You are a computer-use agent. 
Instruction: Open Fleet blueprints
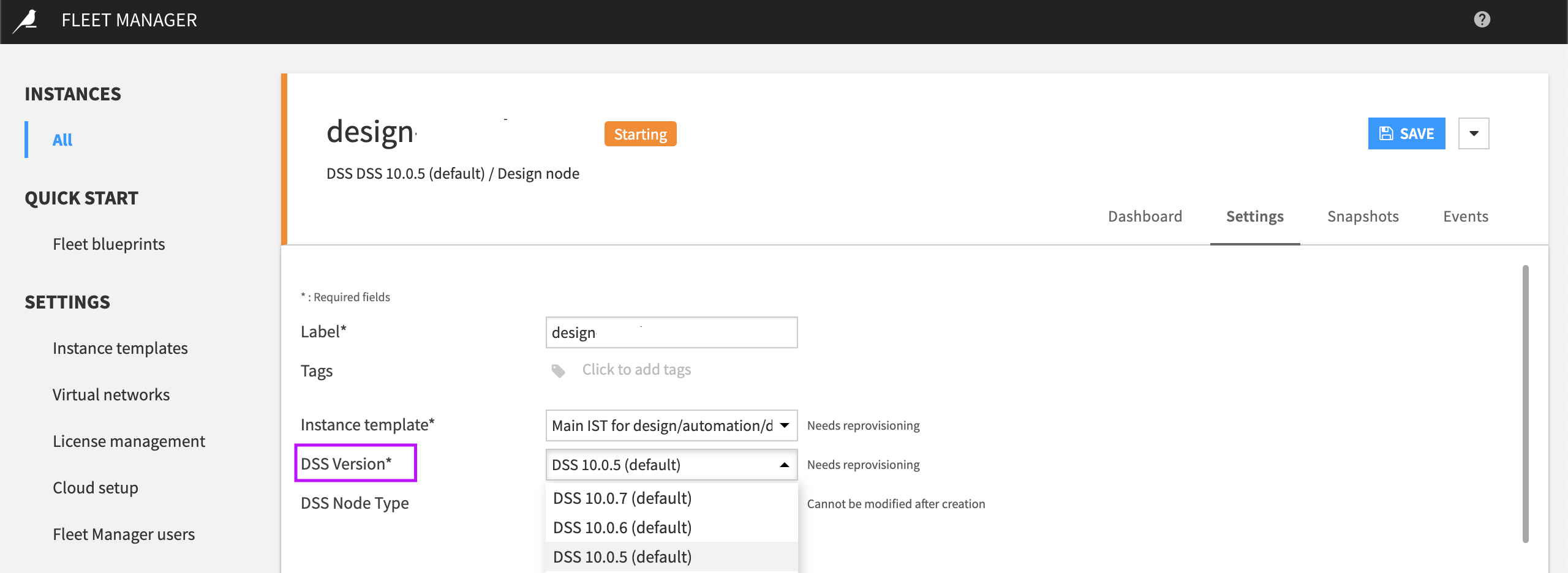click(109, 244)
